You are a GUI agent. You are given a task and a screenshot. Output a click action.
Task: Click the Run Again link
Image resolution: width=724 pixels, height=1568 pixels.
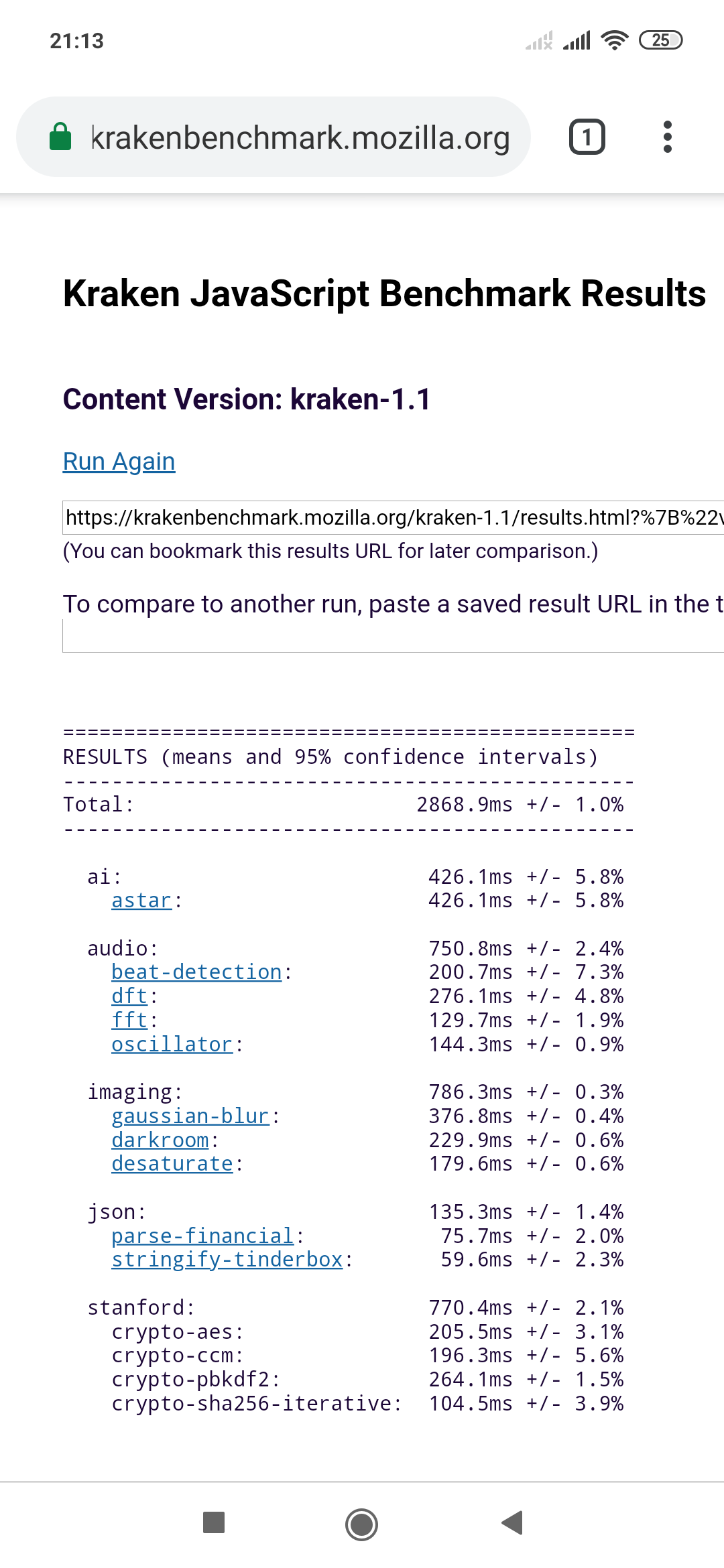[x=119, y=462]
